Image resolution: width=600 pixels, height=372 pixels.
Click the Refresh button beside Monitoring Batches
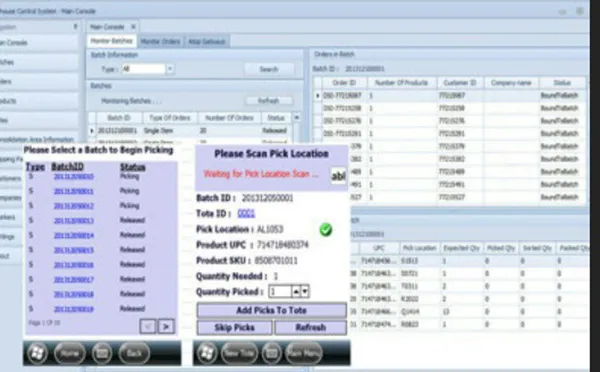(269, 101)
